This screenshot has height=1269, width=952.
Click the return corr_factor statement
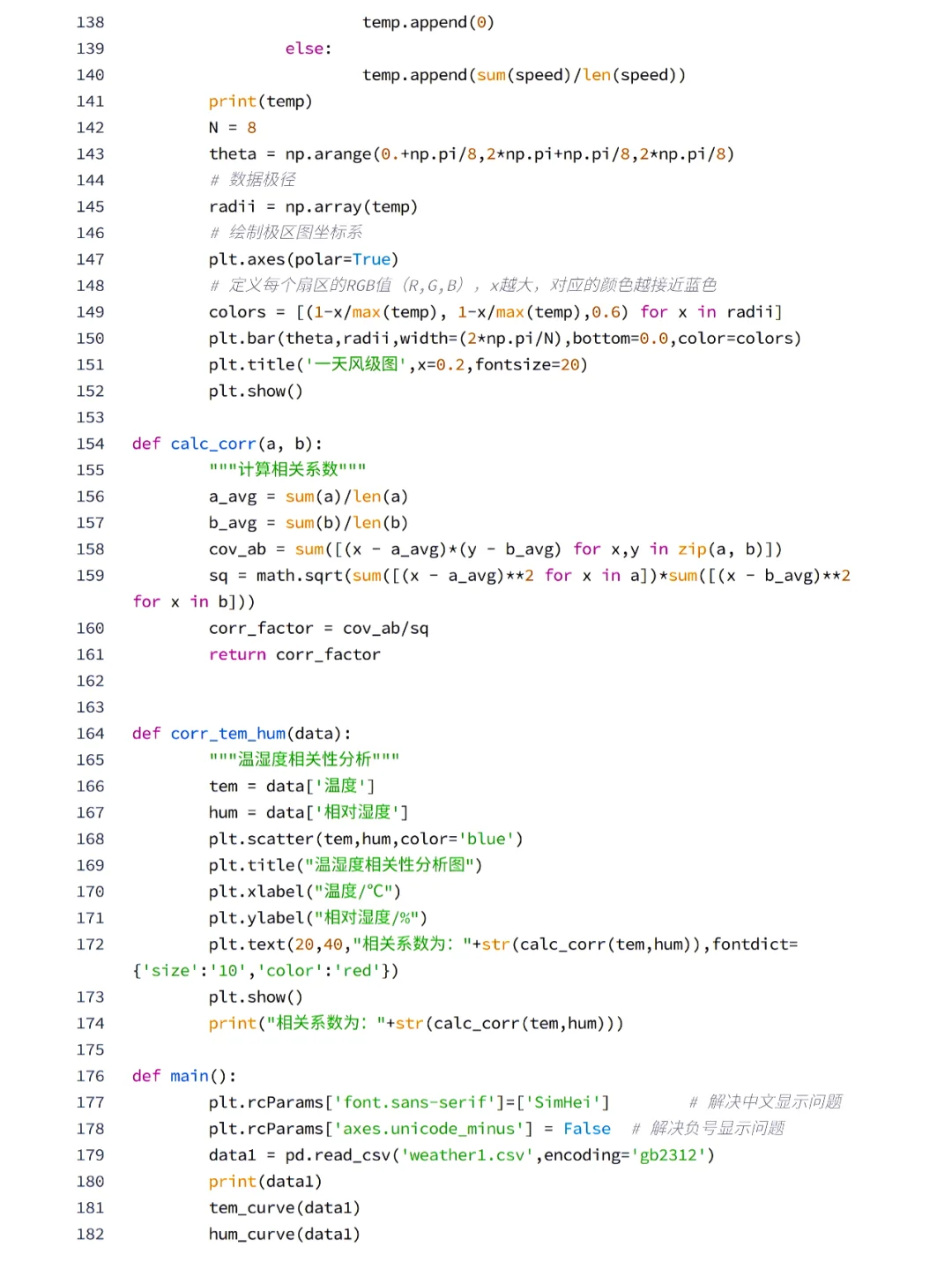(x=294, y=654)
